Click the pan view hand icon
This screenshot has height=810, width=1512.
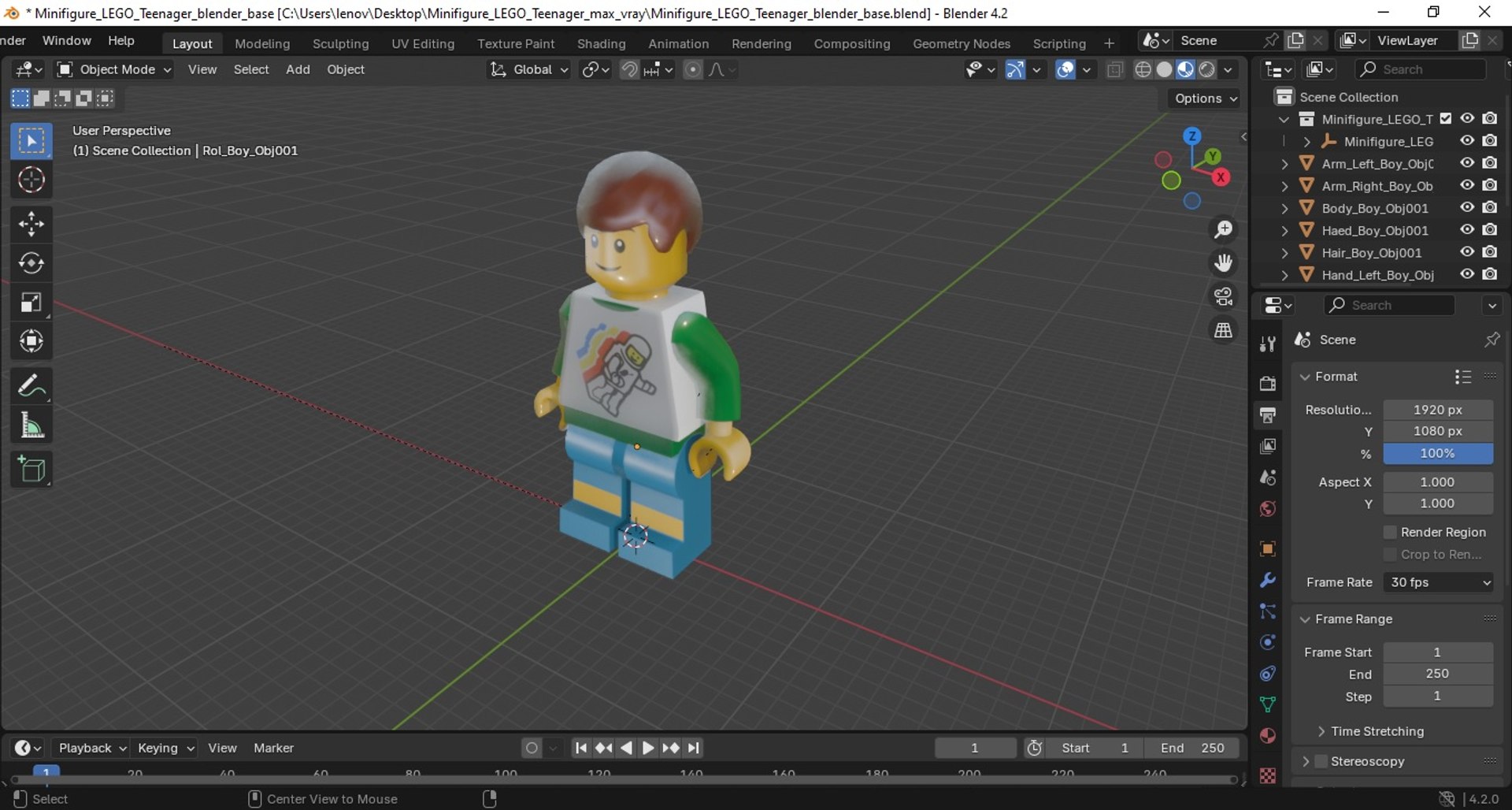pyautogui.click(x=1223, y=263)
